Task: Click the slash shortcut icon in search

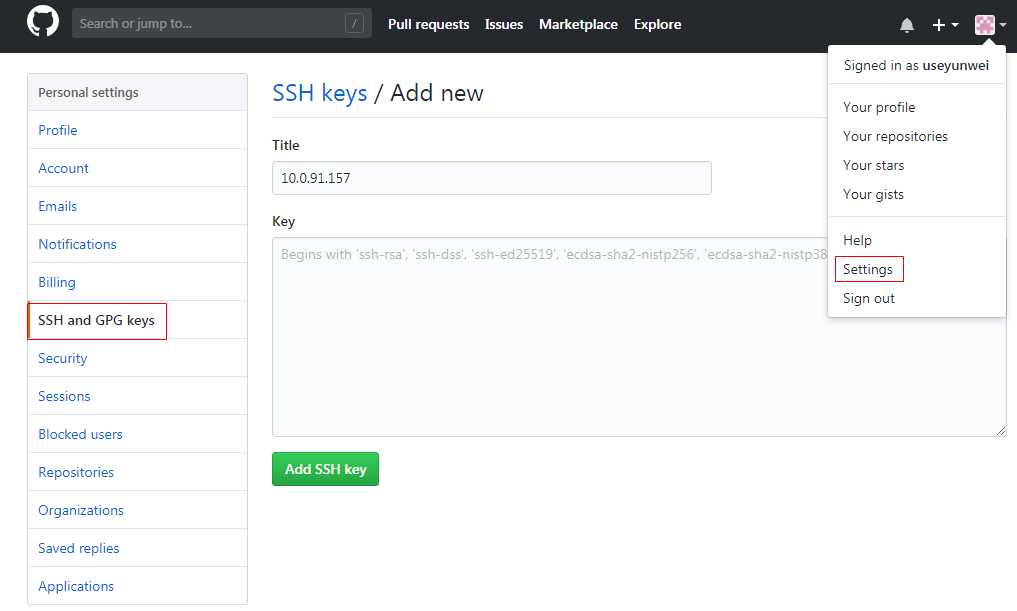Action: (354, 24)
